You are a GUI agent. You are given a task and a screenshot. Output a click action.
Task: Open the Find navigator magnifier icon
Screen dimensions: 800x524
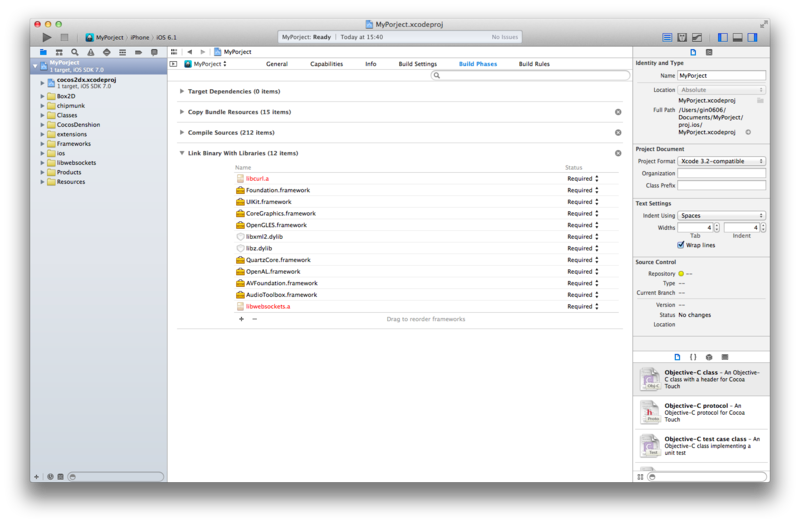pyautogui.click(x=75, y=52)
